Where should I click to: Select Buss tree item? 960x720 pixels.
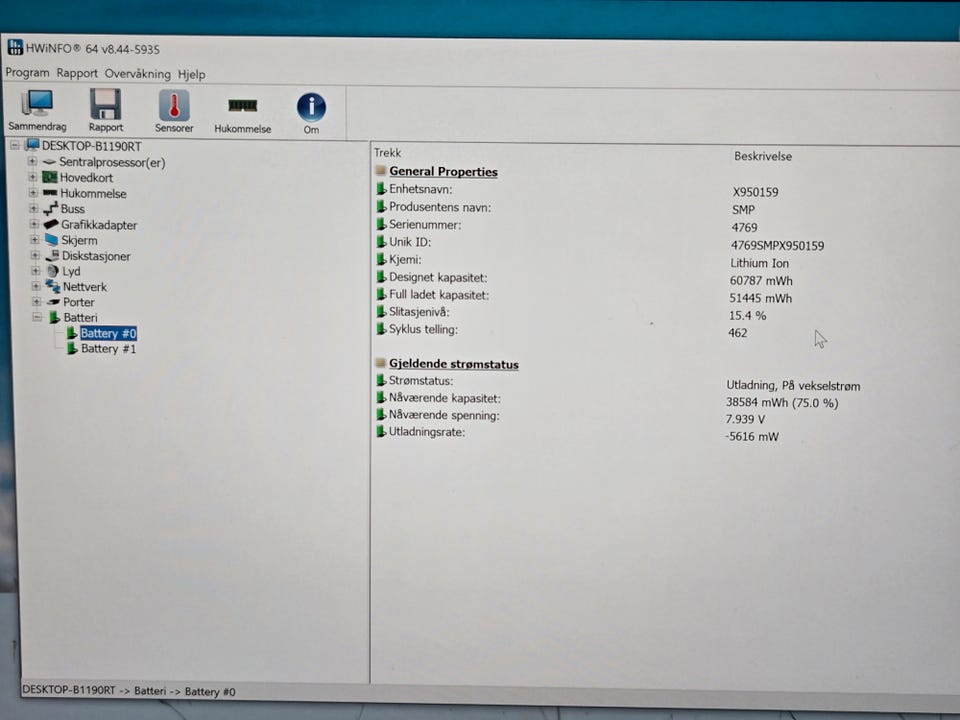[72, 209]
